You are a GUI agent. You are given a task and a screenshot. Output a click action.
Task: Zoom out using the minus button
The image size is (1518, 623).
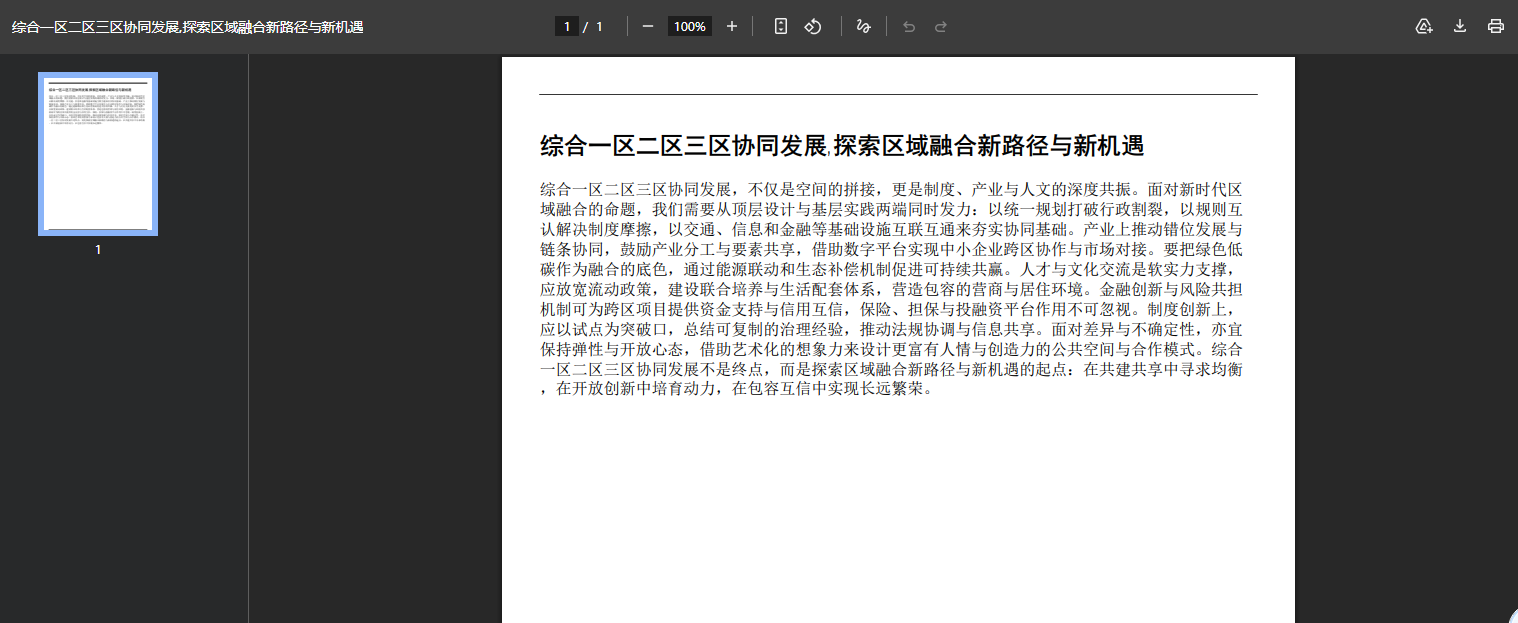click(x=647, y=26)
